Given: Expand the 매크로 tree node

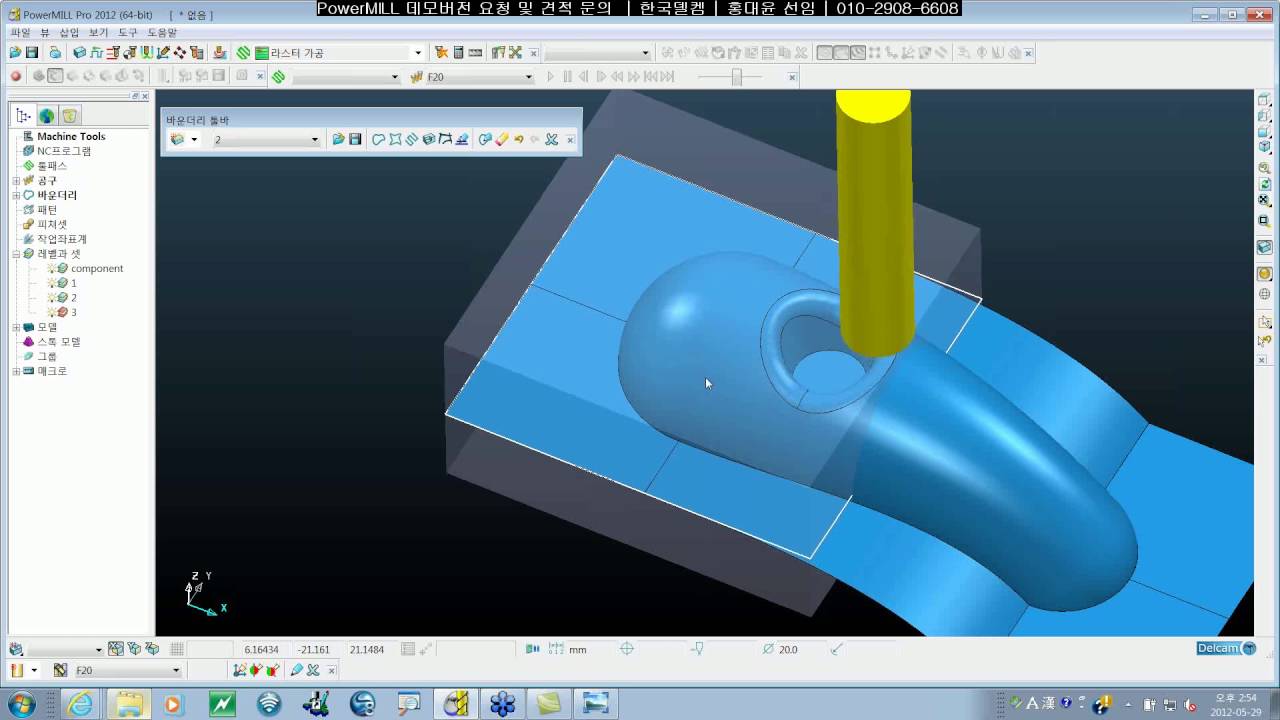Looking at the screenshot, I should (15, 371).
